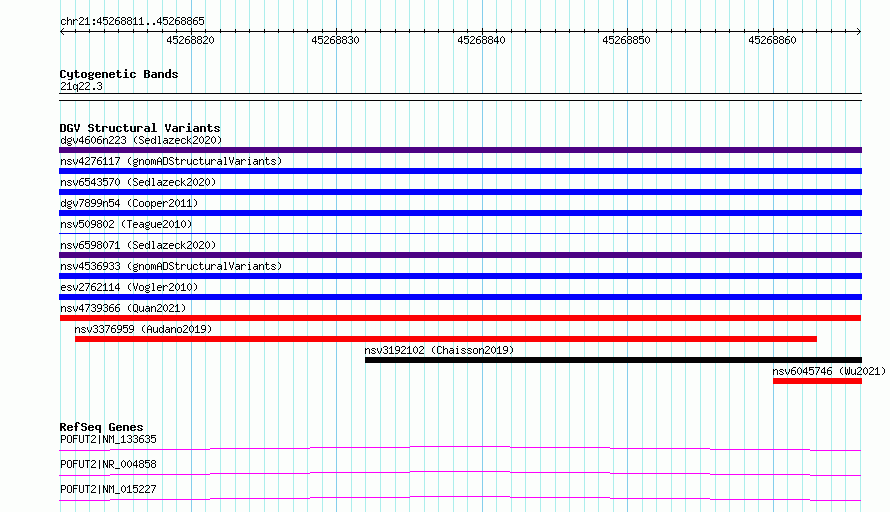Image resolution: width=890 pixels, height=512 pixels.
Task: Click the chr21:45268811..45268865 coordinate label
Action: [x=132, y=22]
